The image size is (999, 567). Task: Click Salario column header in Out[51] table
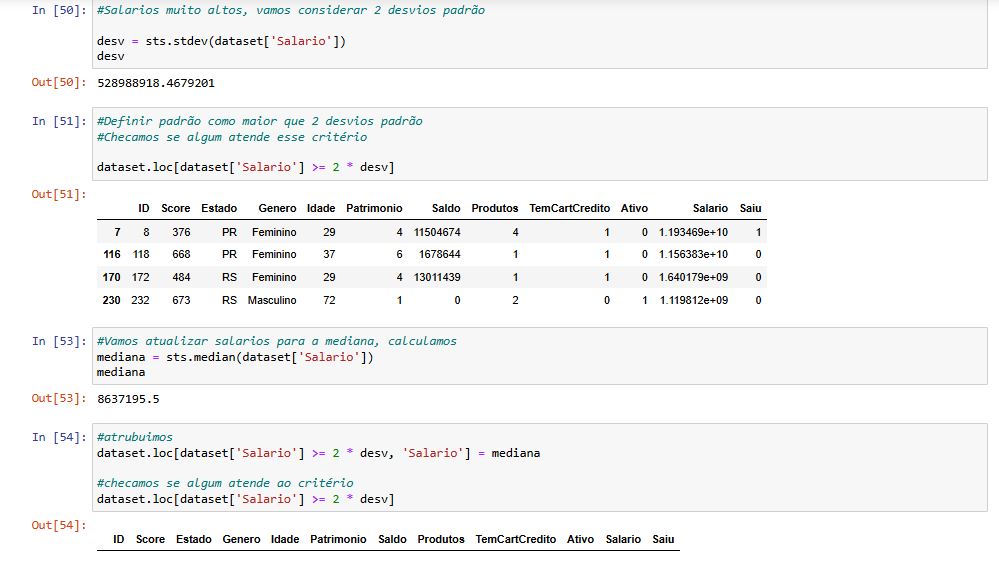[710, 209]
